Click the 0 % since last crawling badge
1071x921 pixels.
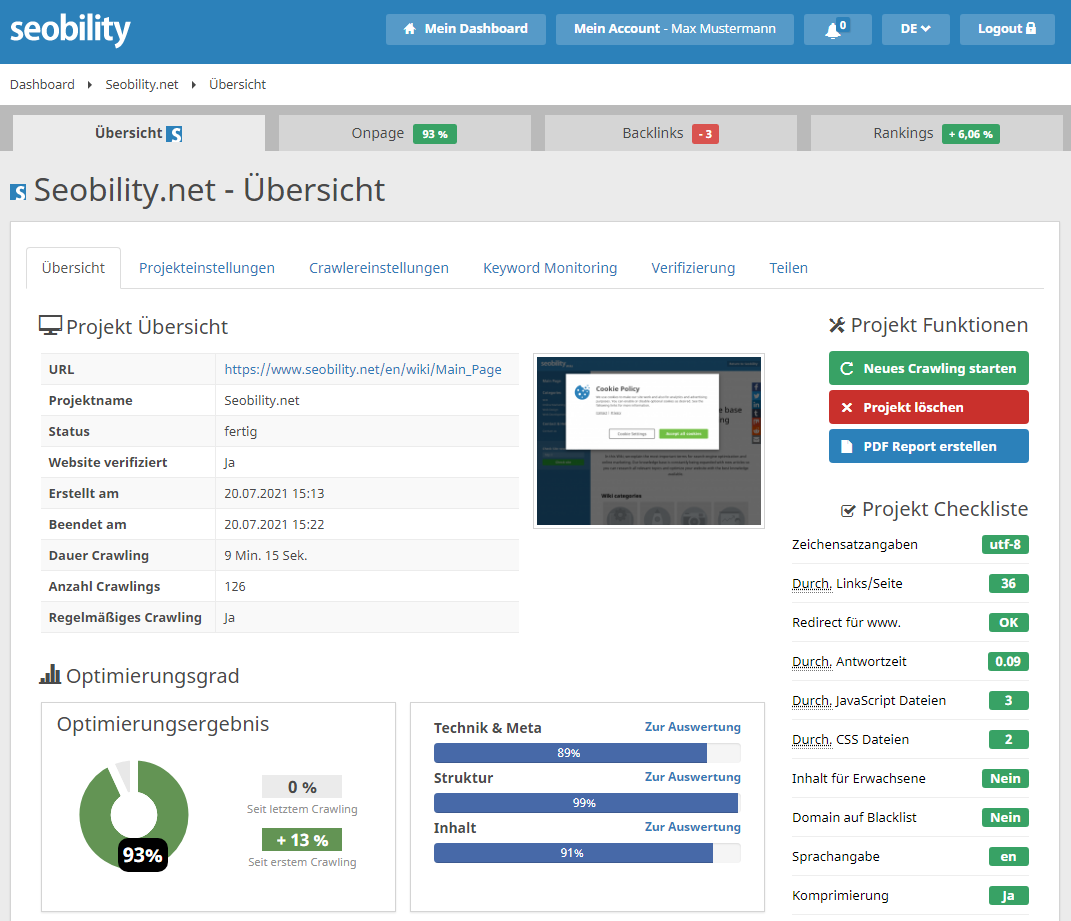[x=302, y=787]
